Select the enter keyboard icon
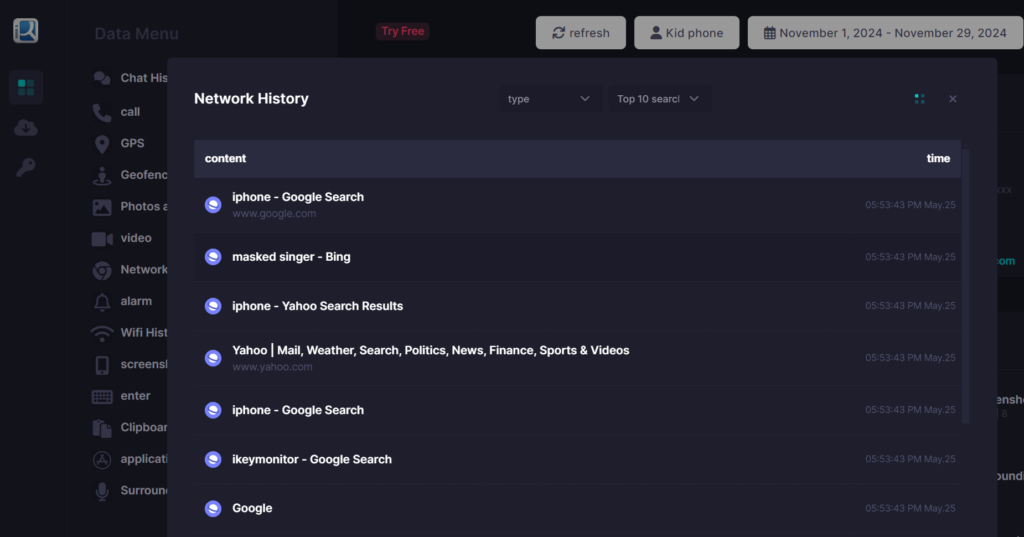Image resolution: width=1024 pixels, height=537 pixels. [102, 397]
